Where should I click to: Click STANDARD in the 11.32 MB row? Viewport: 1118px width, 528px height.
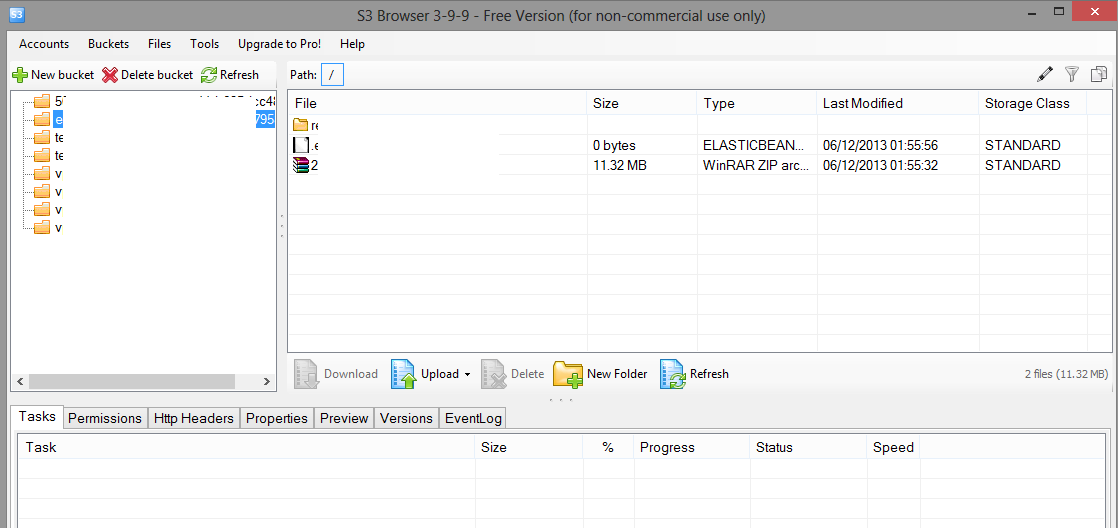point(1022,165)
